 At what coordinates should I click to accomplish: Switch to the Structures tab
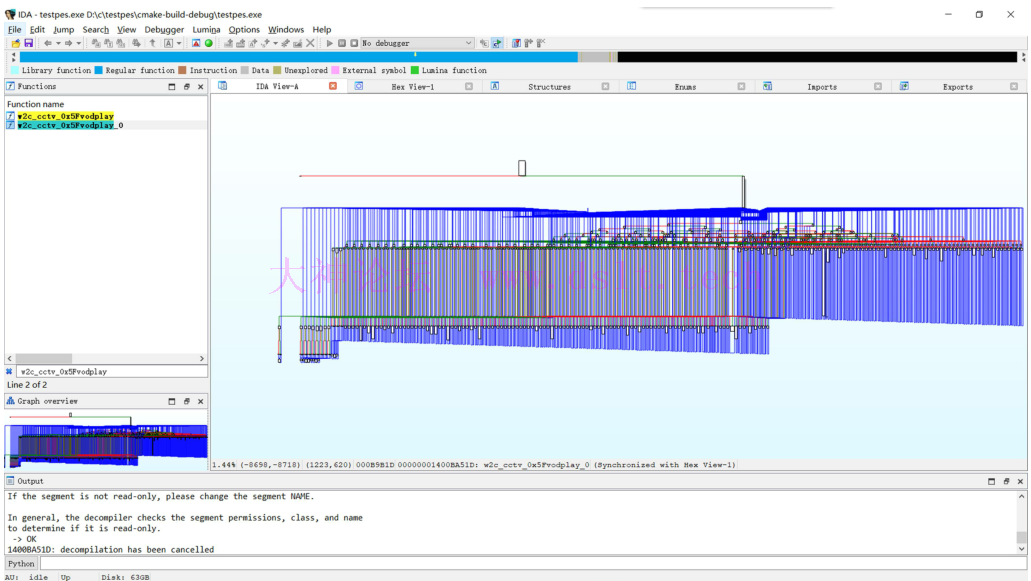pos(549,87)
